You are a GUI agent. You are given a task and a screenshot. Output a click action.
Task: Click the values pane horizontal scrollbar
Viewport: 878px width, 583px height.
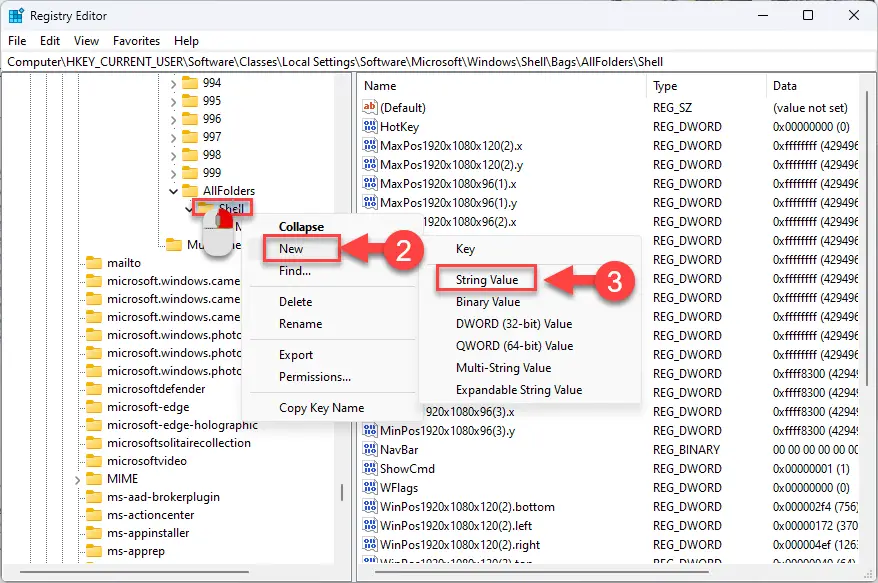[541, 572]
